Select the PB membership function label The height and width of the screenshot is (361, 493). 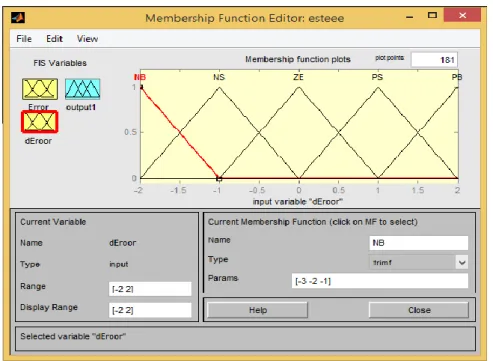click(457, 77)
